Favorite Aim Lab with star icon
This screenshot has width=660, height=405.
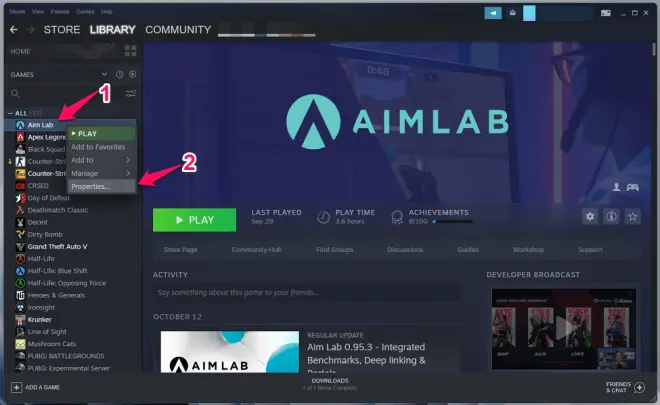[632, 216]
